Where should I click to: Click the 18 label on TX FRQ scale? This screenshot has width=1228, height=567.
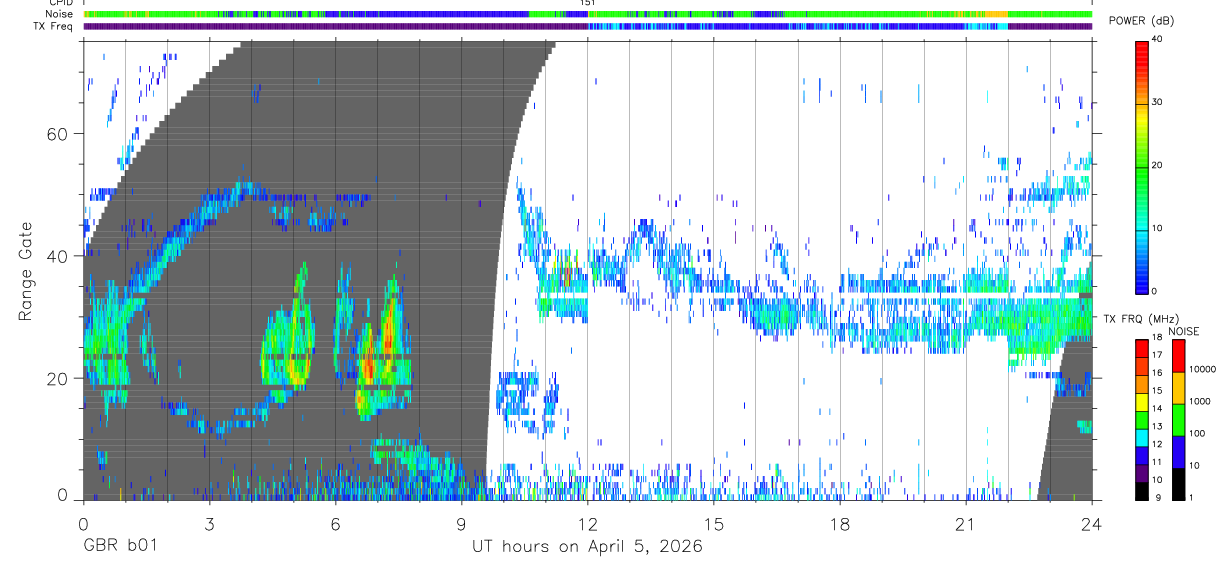1157,338
